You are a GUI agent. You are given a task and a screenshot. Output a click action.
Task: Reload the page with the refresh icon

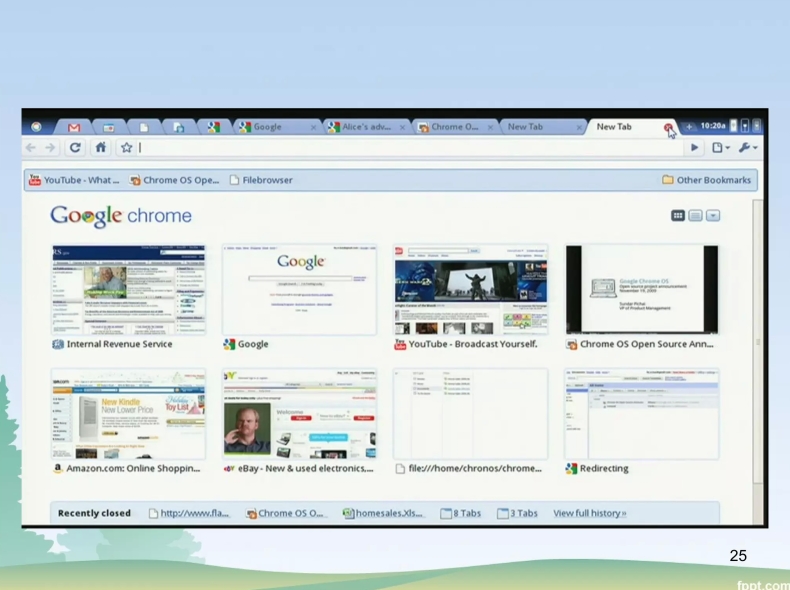pos(75,148)
